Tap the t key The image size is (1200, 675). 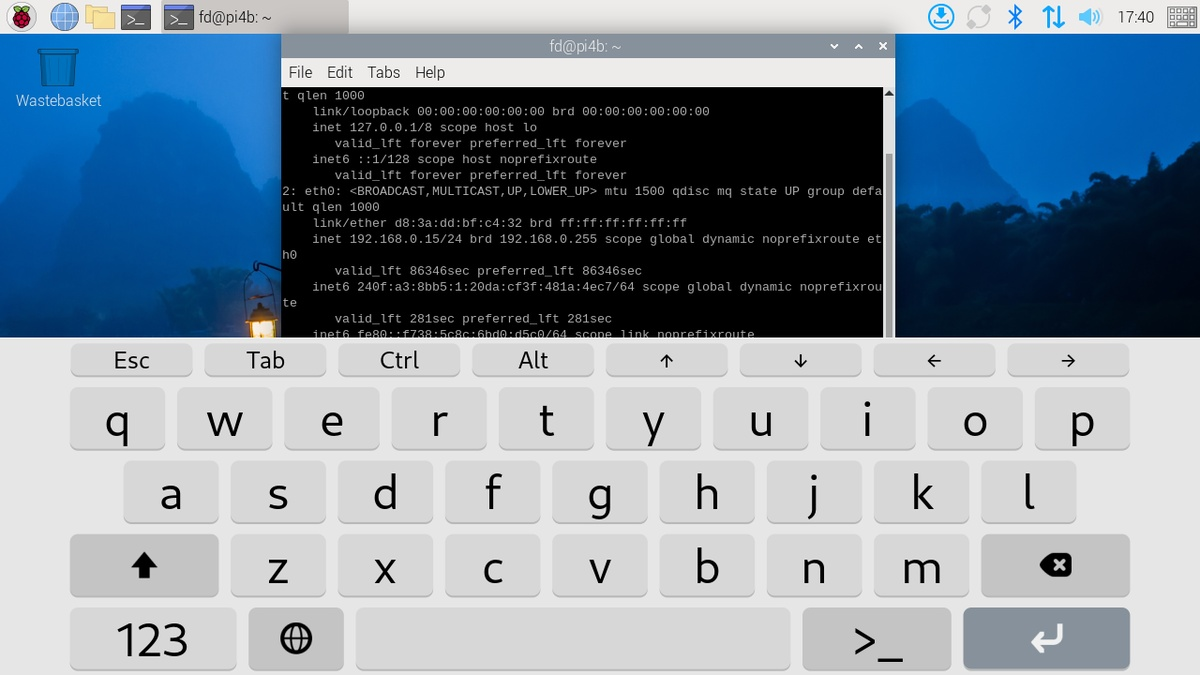(x=546, y=419)
